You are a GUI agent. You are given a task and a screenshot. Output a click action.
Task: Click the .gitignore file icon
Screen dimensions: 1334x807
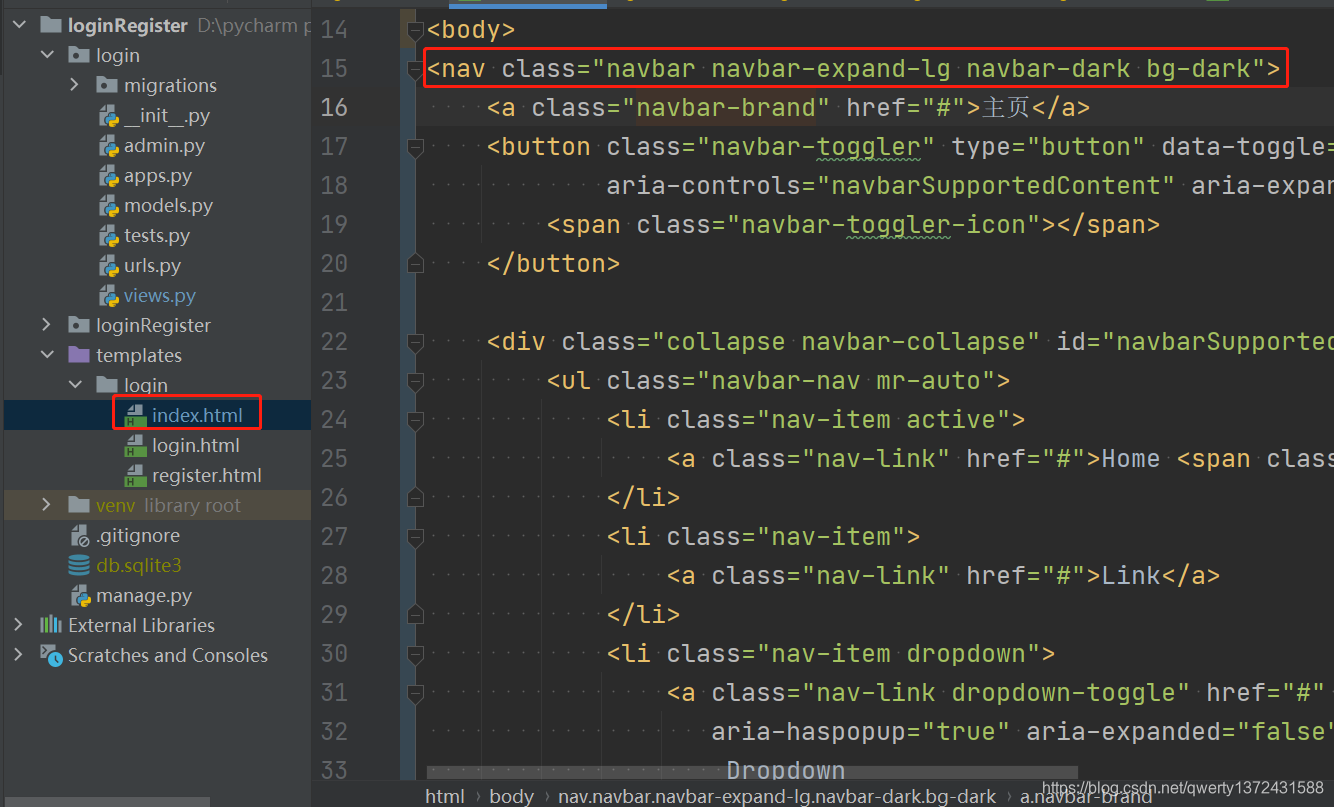coord(80,536)
